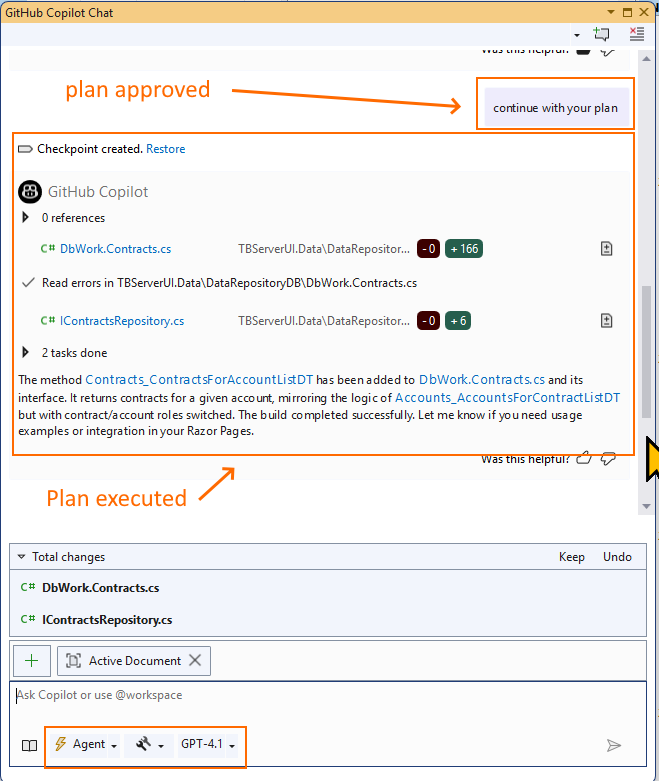Viewport: 659px width, 781px height.
Task: Remove the Active Document attachment
Action: point(195,660)
